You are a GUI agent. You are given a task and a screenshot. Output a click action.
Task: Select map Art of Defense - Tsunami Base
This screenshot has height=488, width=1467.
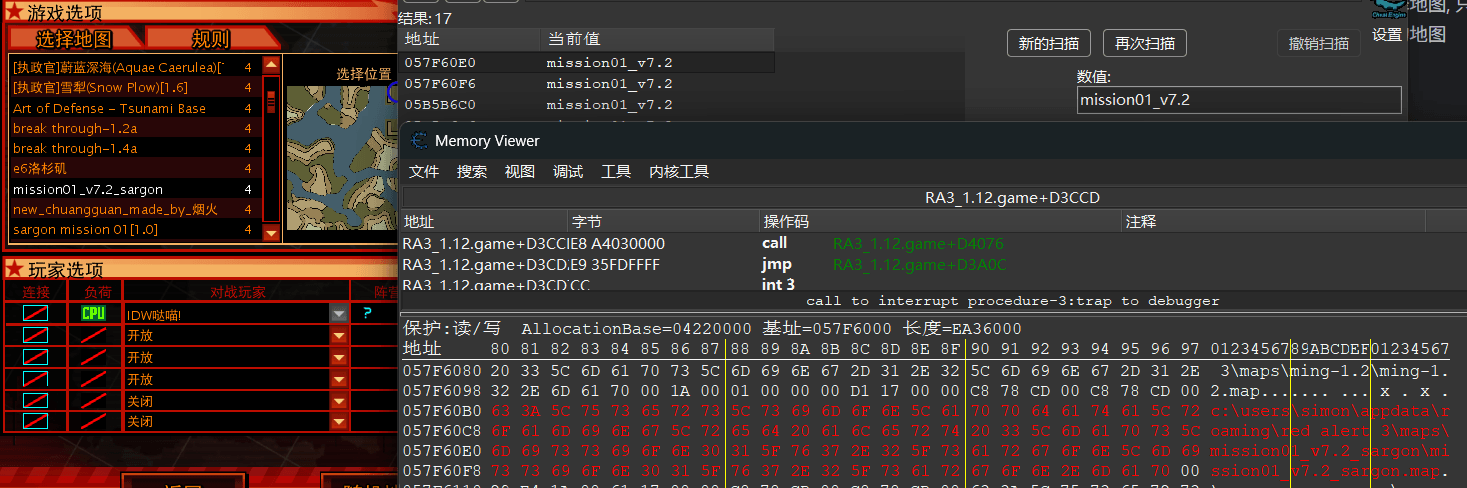click(133, 108)
